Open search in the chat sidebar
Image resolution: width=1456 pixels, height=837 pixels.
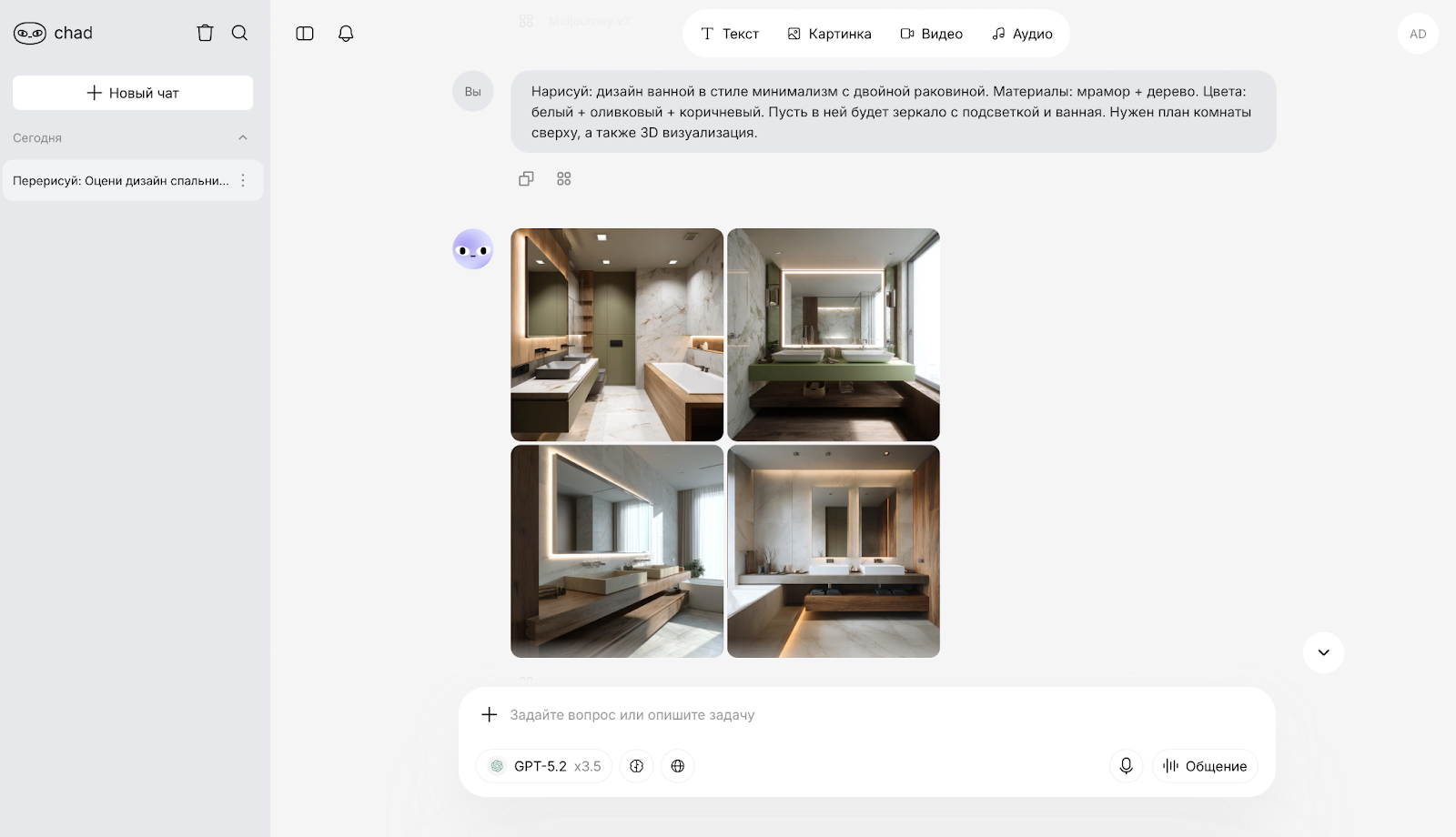click(x=239, y=33)
